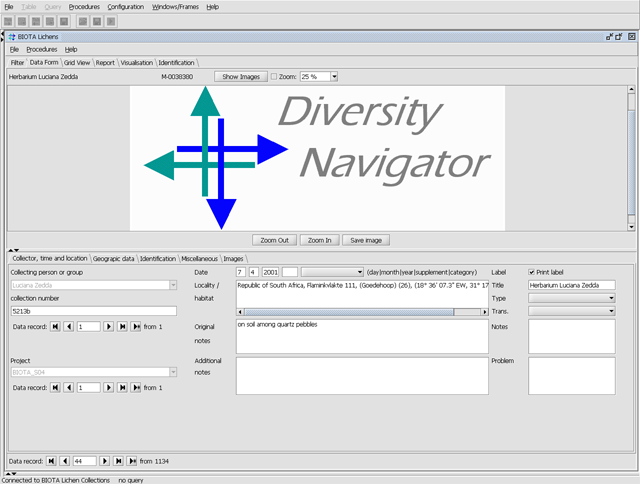The height and width of the screenshot is (484, 640).
Task: Click the Zoom In button
Action: [x=319, y=240]
